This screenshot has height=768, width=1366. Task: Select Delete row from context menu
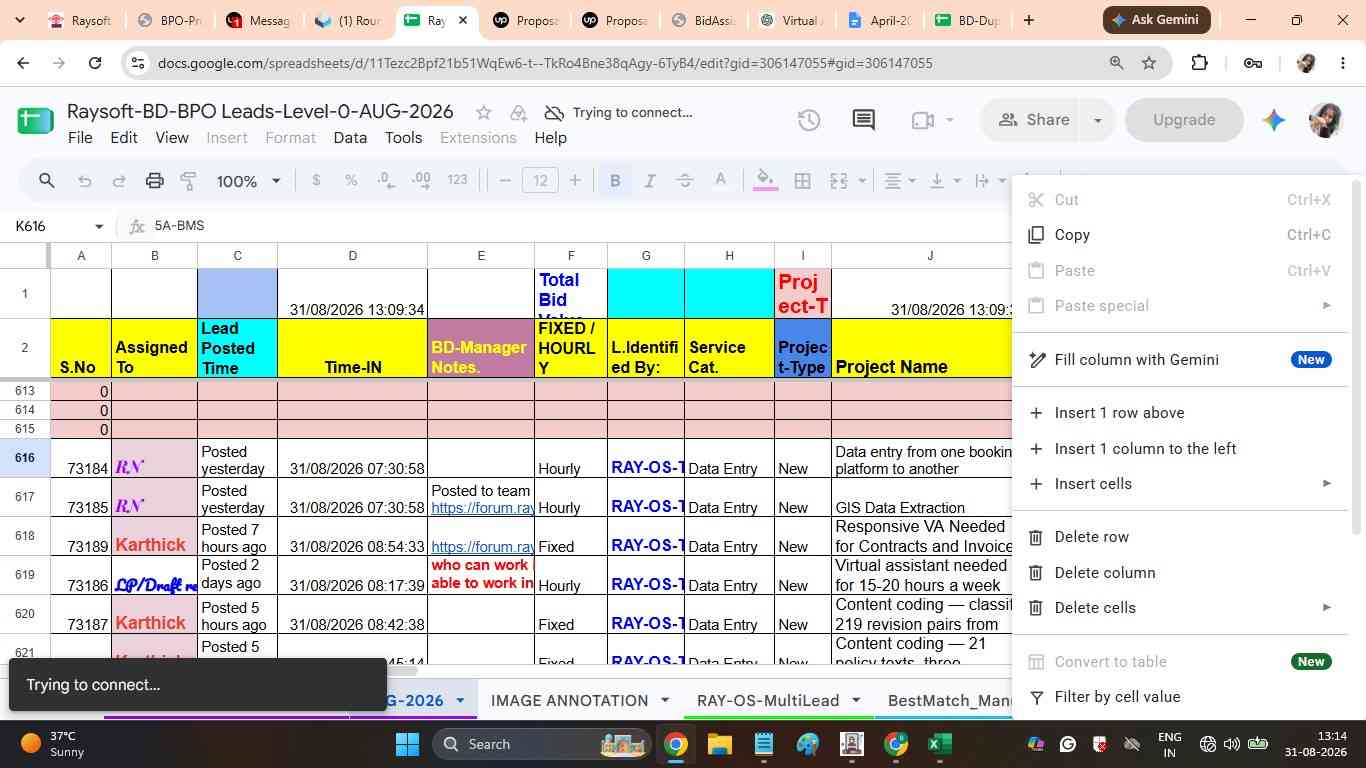tap(1181, 537)
